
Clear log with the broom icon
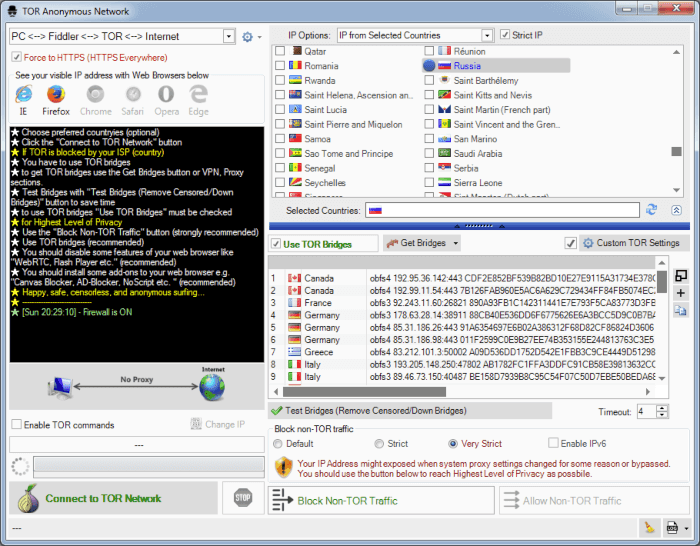click(x=649, y=528)
